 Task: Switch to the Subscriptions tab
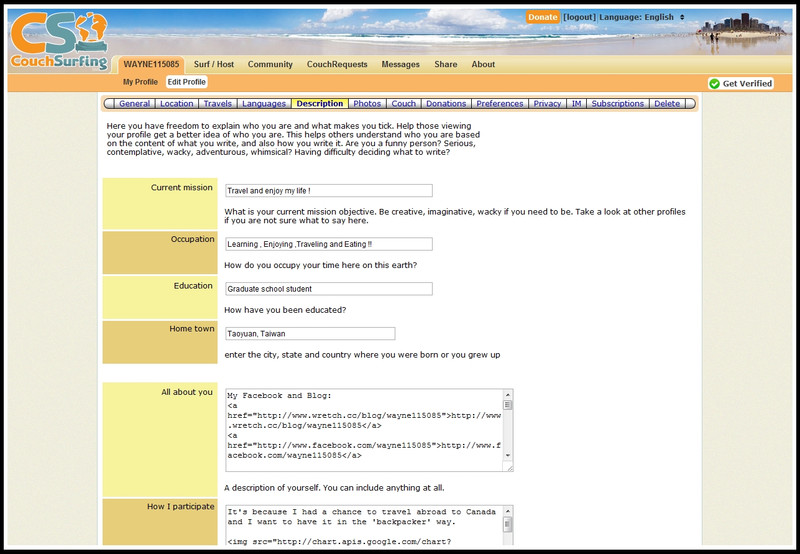point(617,104)
